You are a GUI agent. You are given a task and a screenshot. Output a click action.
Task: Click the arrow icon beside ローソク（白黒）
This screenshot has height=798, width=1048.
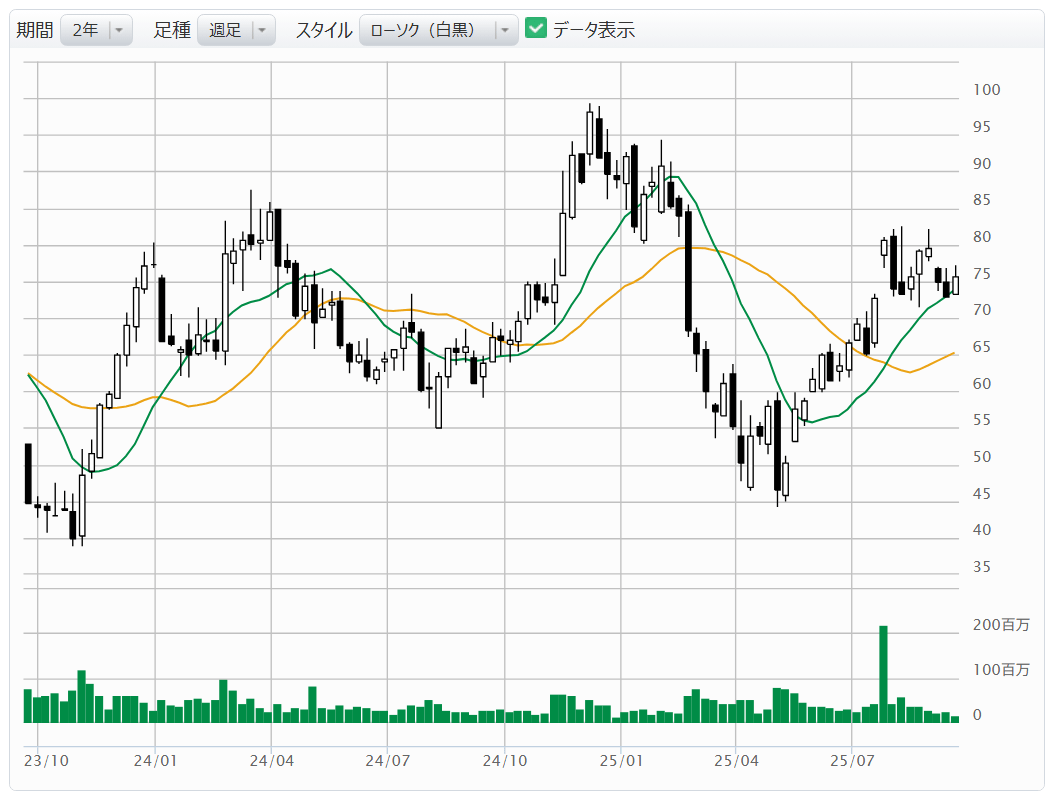(x=505, y=30)
